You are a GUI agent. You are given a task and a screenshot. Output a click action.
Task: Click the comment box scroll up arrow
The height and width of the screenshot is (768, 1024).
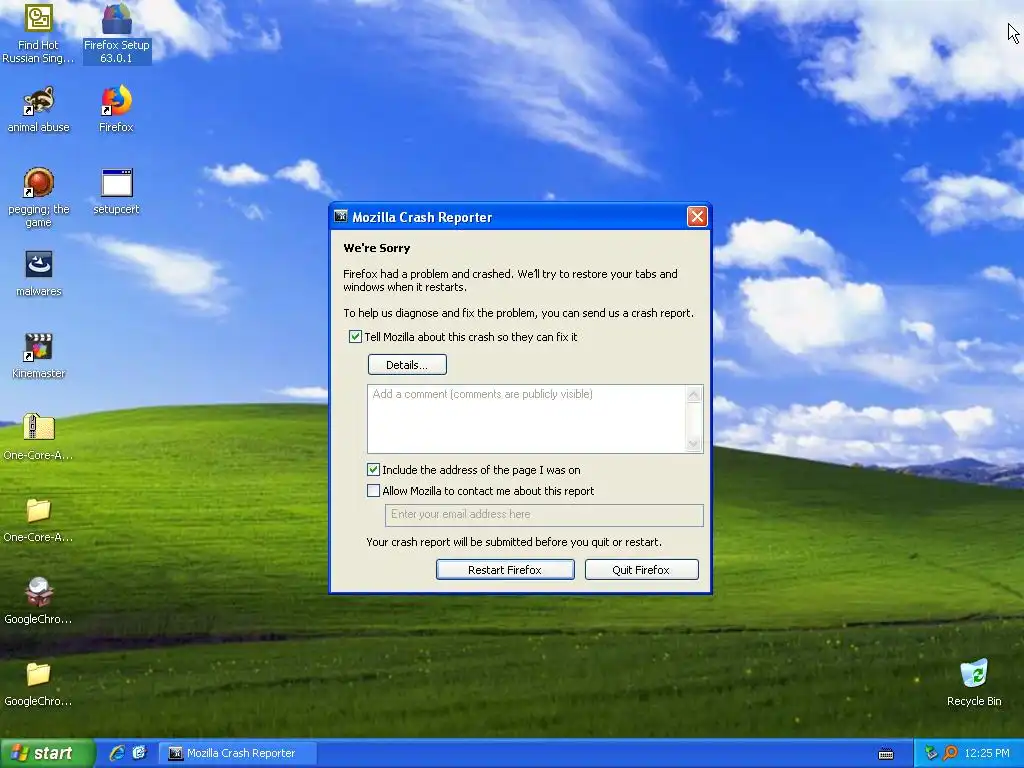pos(694,394)
